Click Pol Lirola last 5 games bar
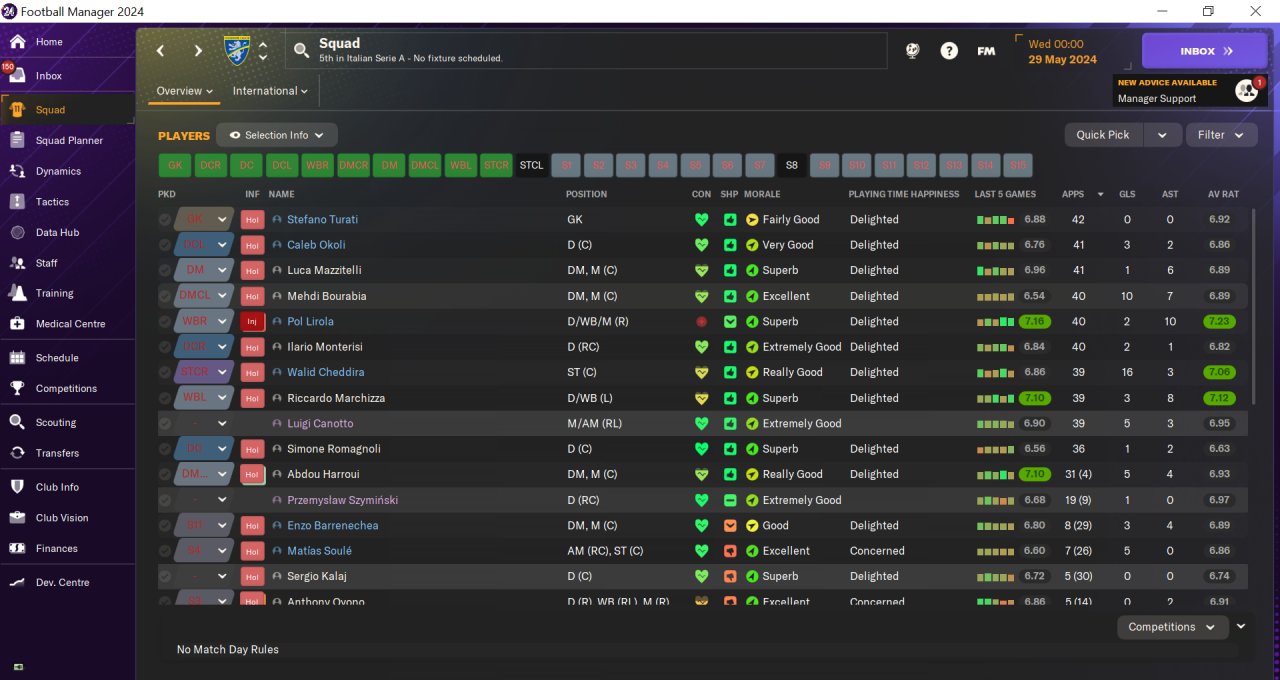 click(996, 322)
